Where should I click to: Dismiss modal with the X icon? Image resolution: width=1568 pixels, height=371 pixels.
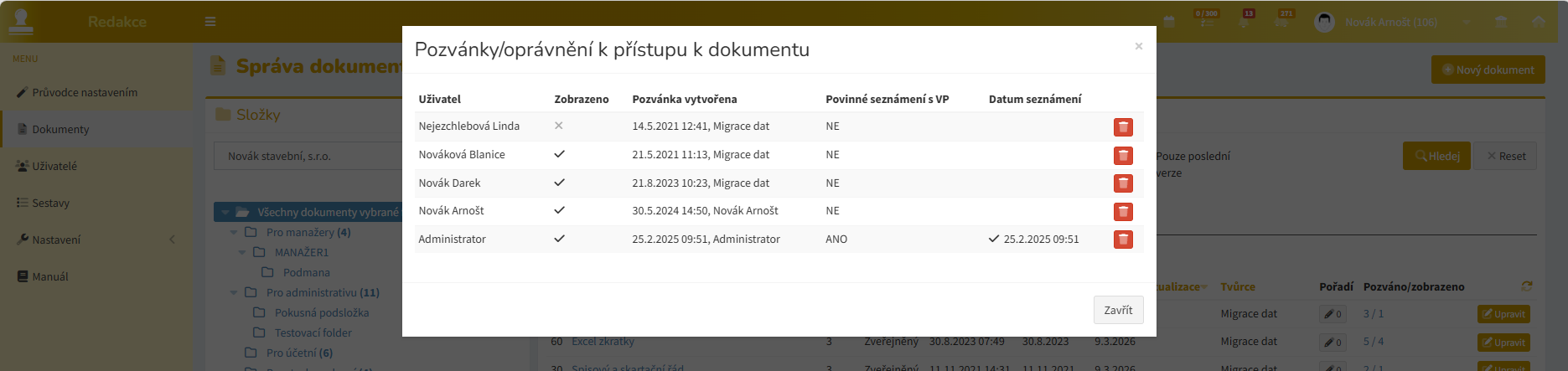pos(1138,46)
